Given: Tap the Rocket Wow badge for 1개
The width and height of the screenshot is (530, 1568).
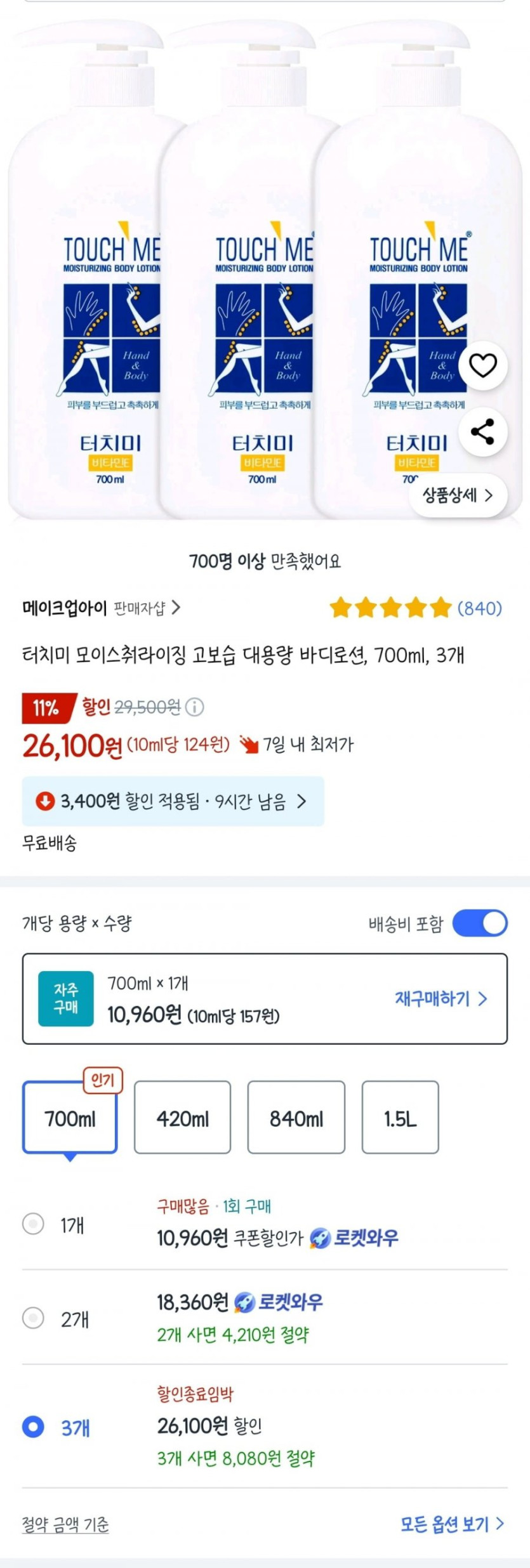Looking at the screenshot, I should click(x=354, y=1237).
